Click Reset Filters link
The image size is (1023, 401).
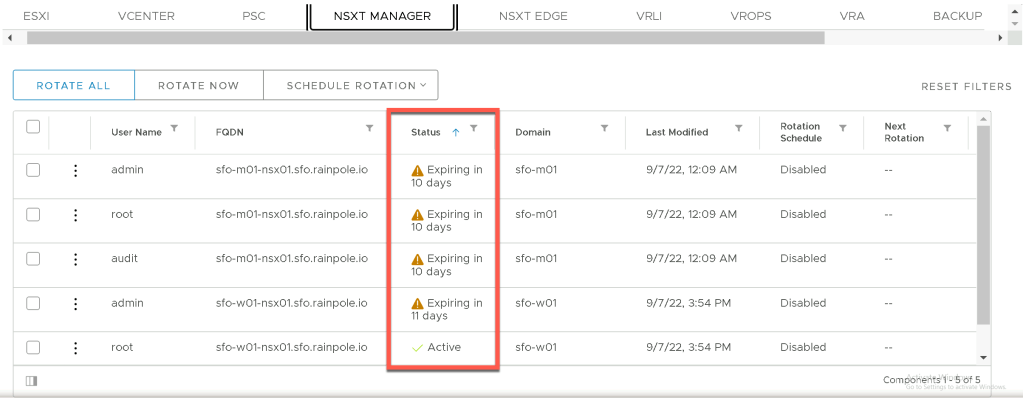pyautogui.click(x=966, y=87)
